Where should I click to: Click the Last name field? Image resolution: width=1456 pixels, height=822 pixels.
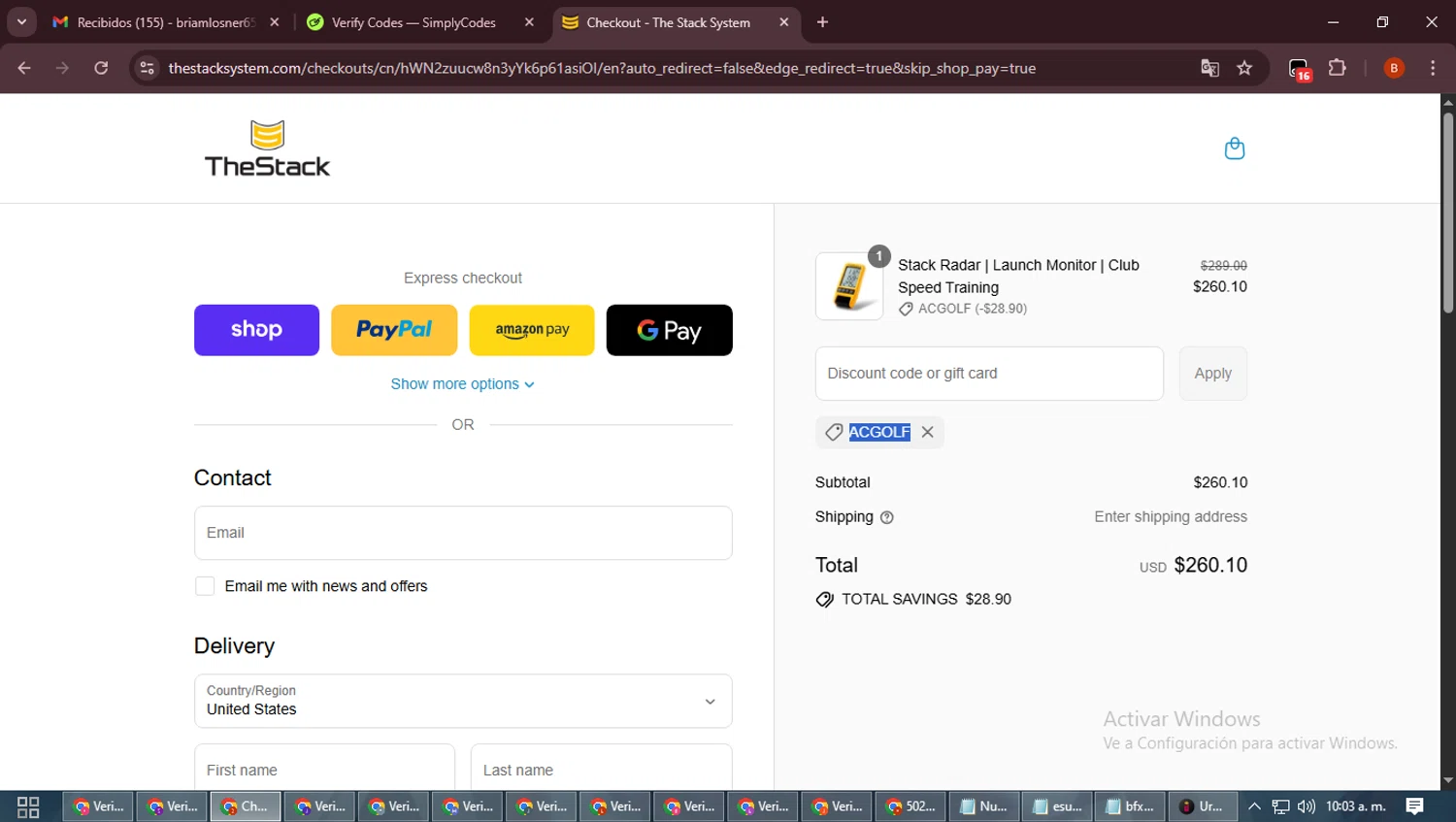pos(601,770)
